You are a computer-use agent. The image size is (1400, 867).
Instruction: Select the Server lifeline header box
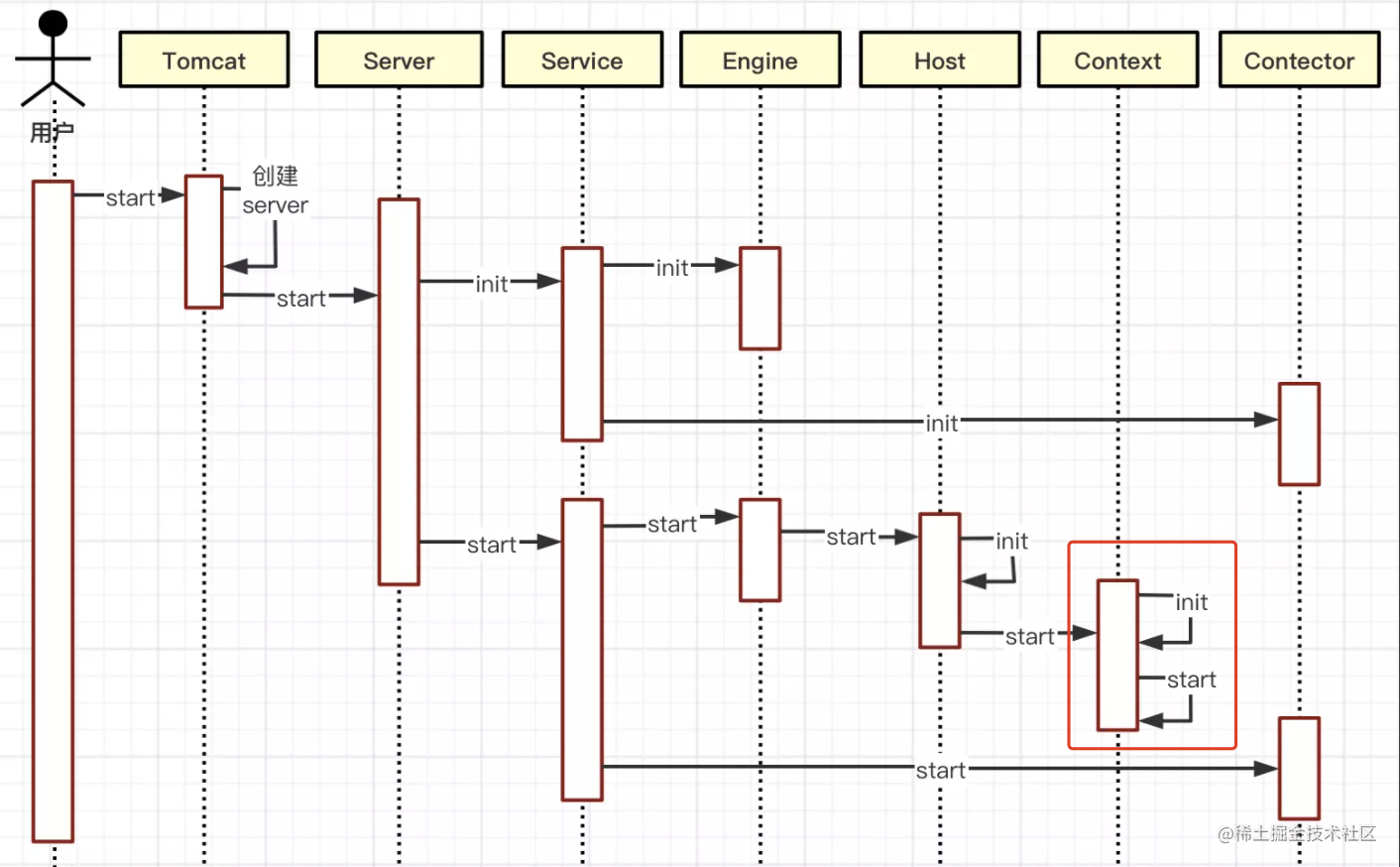pyautogui.click(x=399, y=60)
